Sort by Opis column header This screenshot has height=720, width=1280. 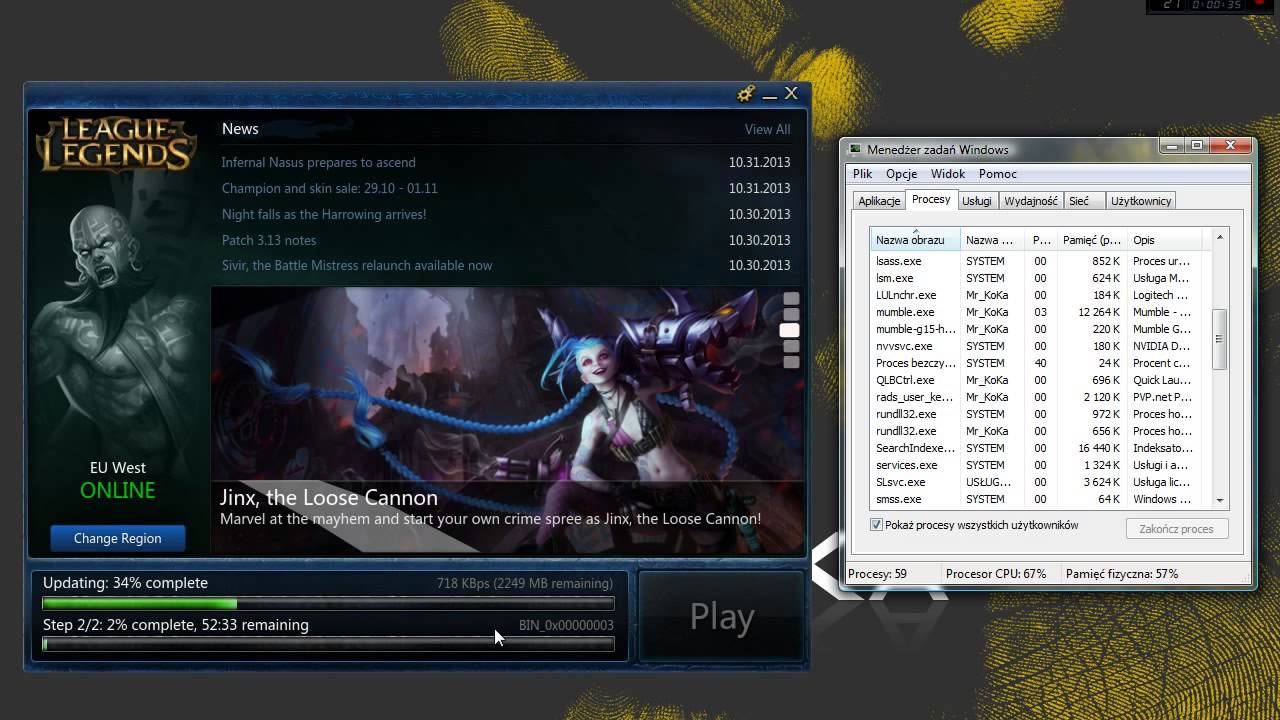tap(1164, 240)
